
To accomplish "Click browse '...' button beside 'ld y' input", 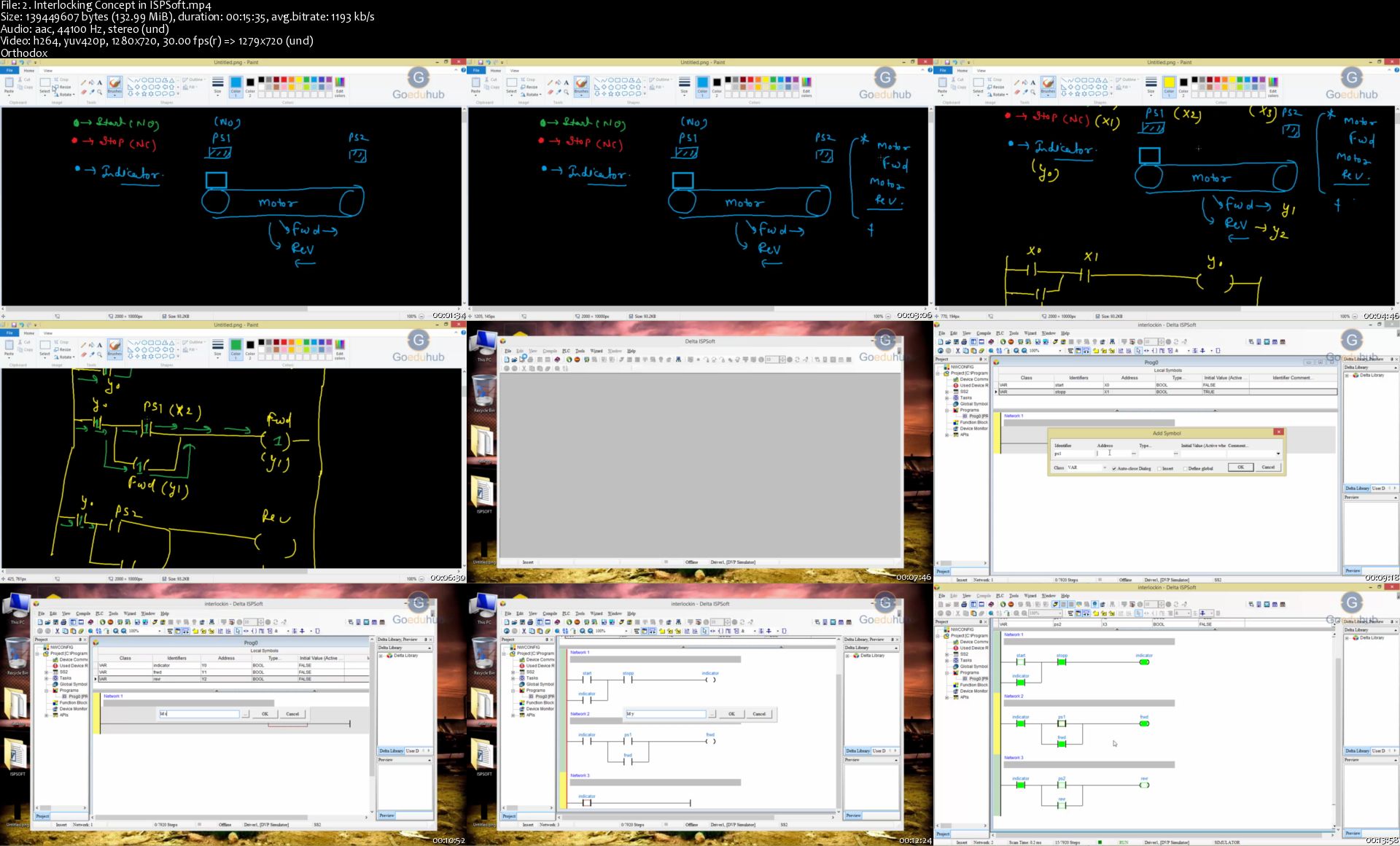I will point(712,714).
